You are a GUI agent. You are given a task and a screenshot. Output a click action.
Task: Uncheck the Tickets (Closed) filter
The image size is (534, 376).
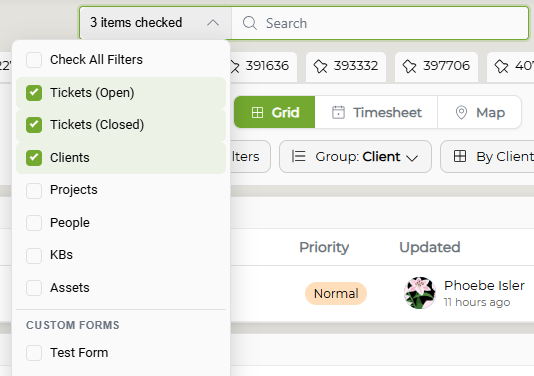[34, 125]
